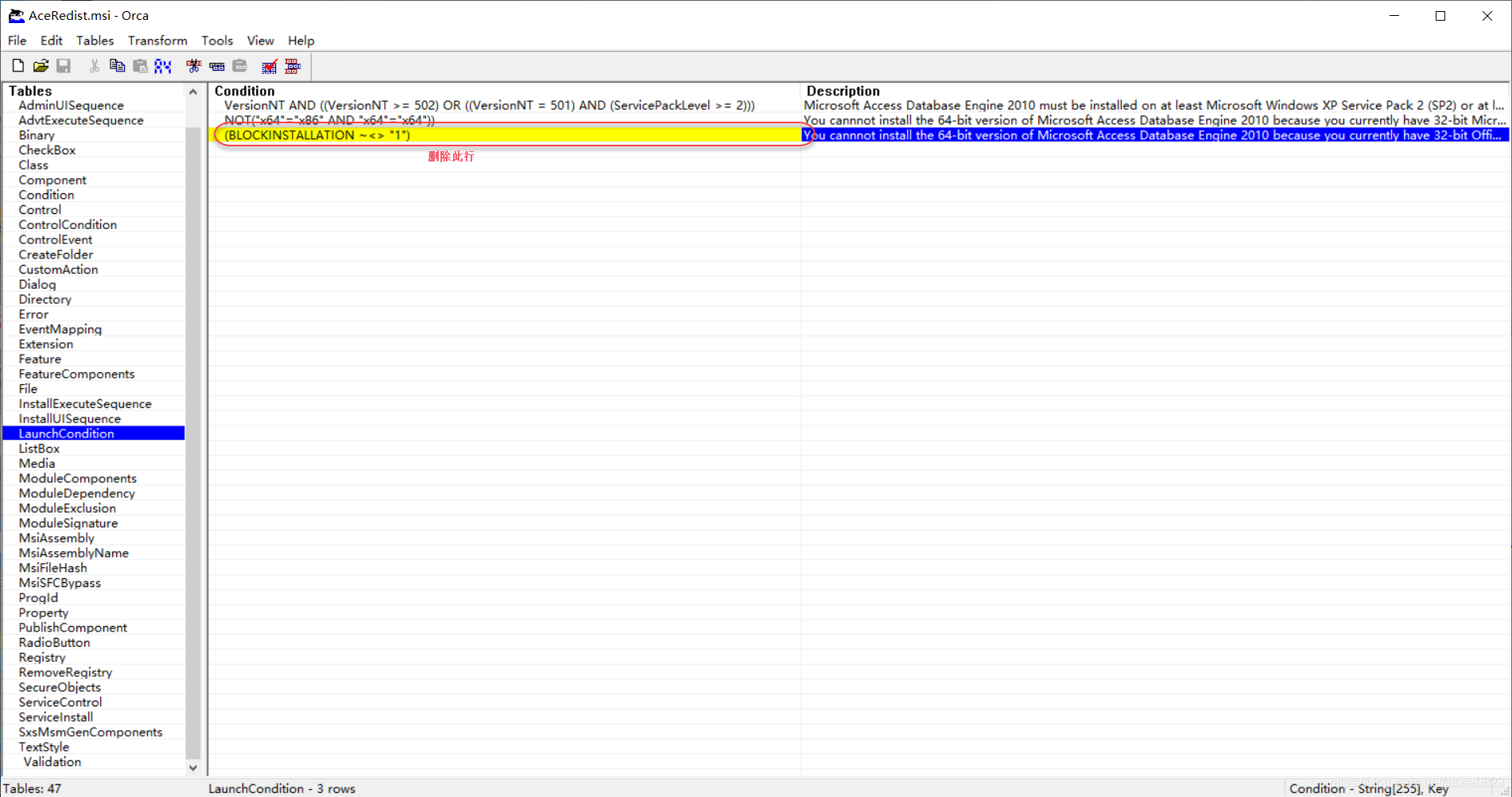
Task: Click the Copy Row icon
Action: pos(216,66)
